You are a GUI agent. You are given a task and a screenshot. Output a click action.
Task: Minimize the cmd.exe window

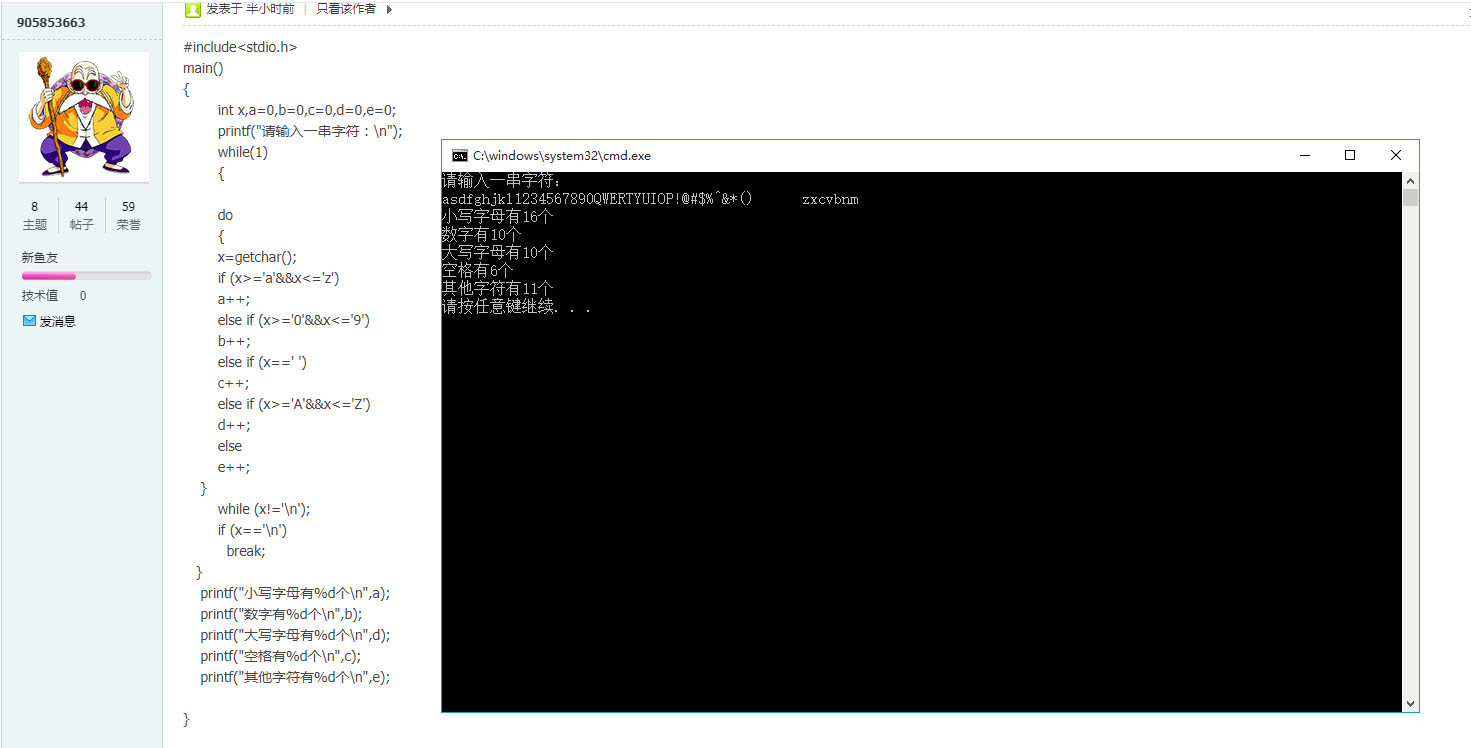tap(1304, 155)
